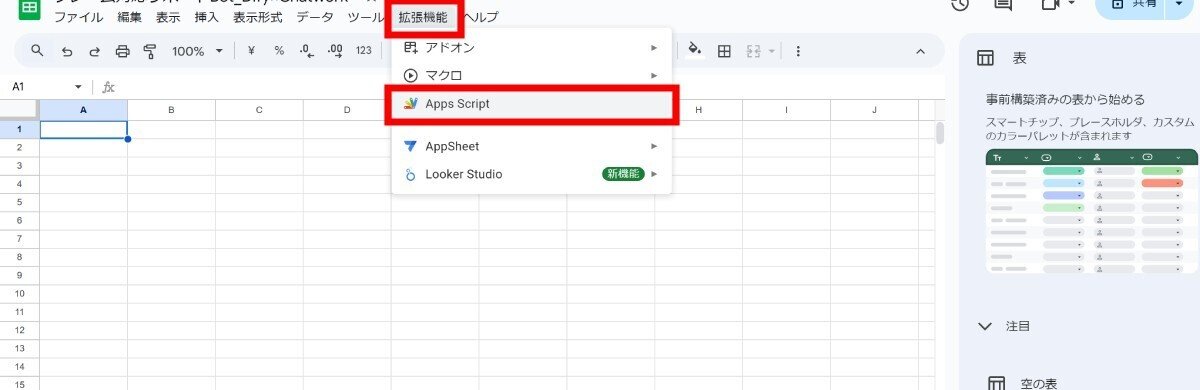The height and width of the screenshot is (390, 1200).
Task: Open the toolbar more options menu
Action: coord(798,51)
